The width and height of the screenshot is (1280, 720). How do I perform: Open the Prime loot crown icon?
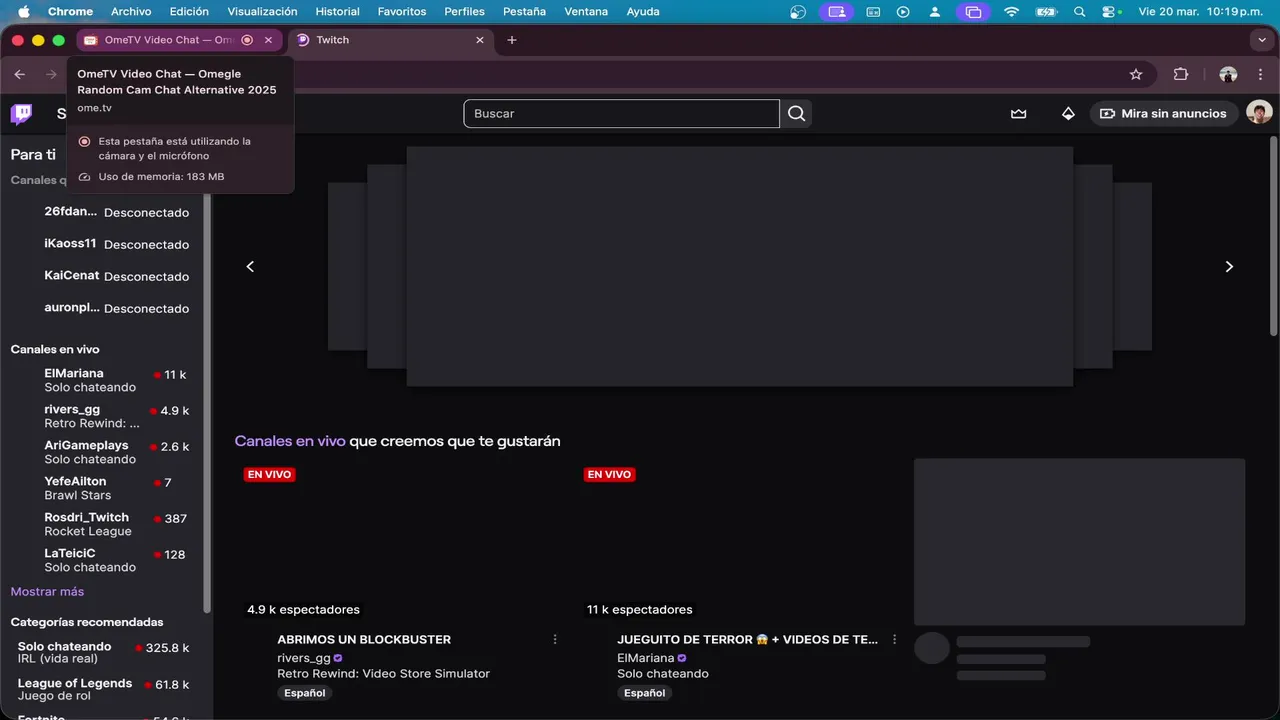1018,113
